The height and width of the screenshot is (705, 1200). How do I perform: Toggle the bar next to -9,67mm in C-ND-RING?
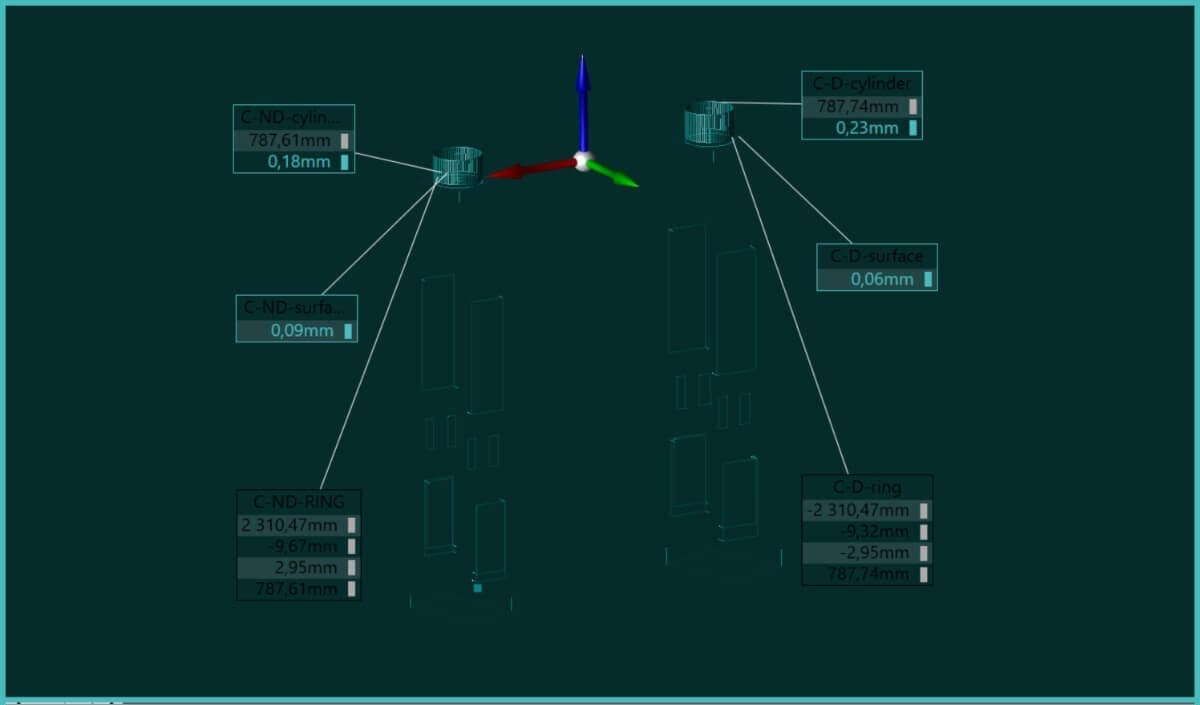(x=352, y=545)
